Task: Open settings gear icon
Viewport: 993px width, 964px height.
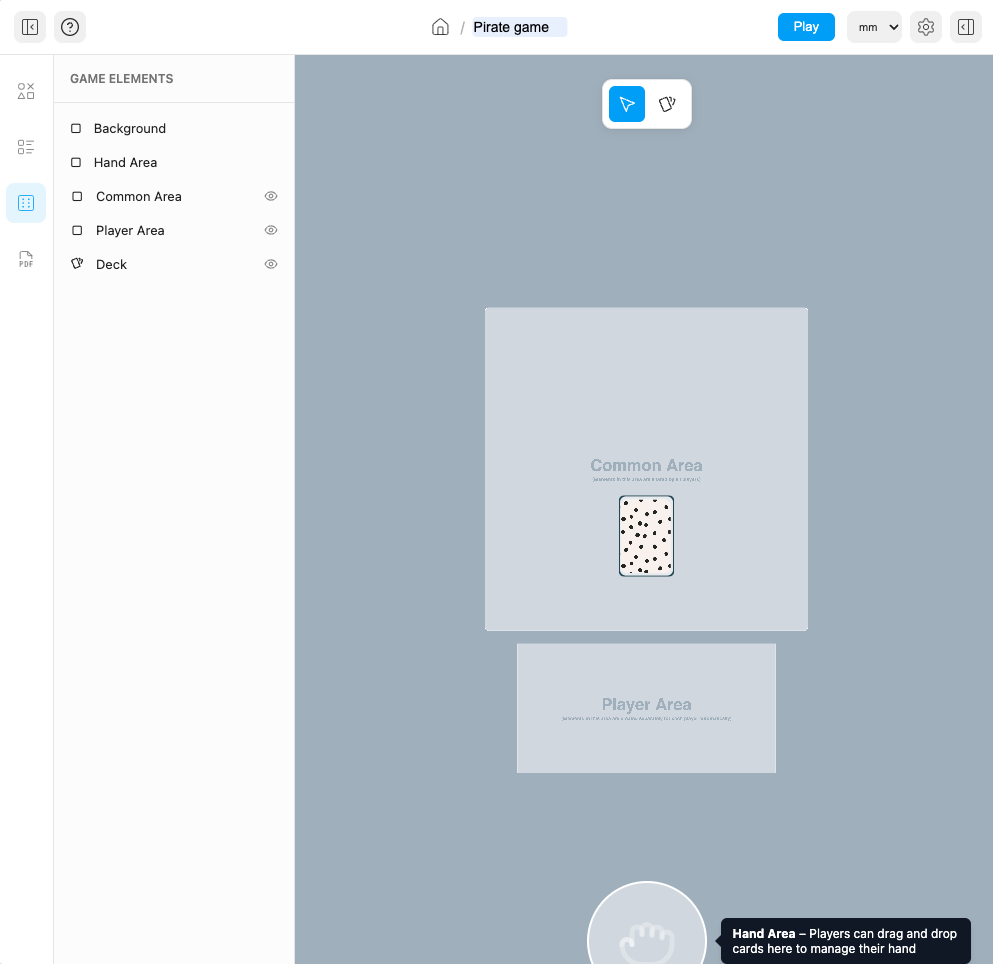Action: click(925, 27)
